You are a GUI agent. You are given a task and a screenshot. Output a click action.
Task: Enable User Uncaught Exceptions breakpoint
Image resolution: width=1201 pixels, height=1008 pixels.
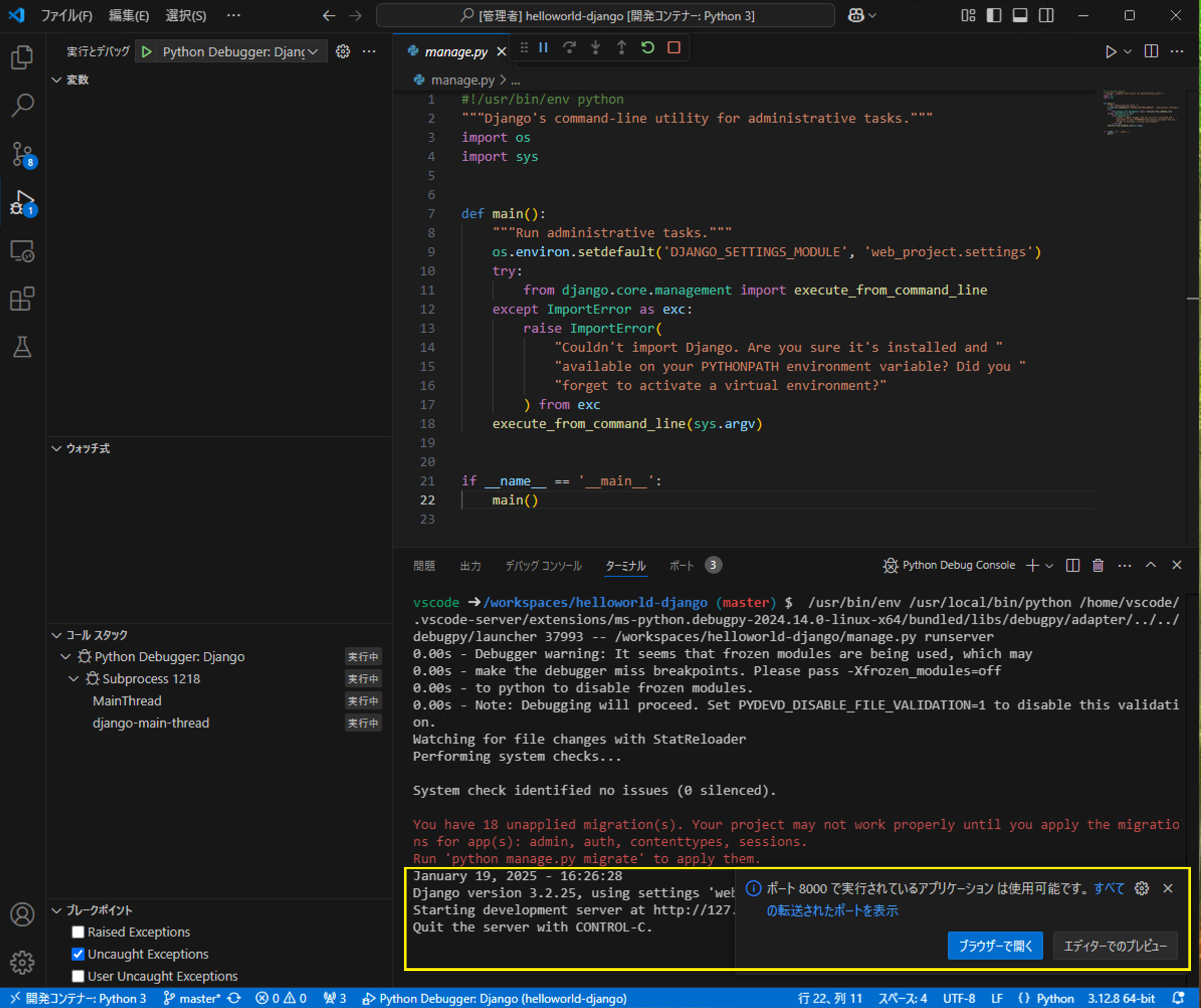point(78,976)
